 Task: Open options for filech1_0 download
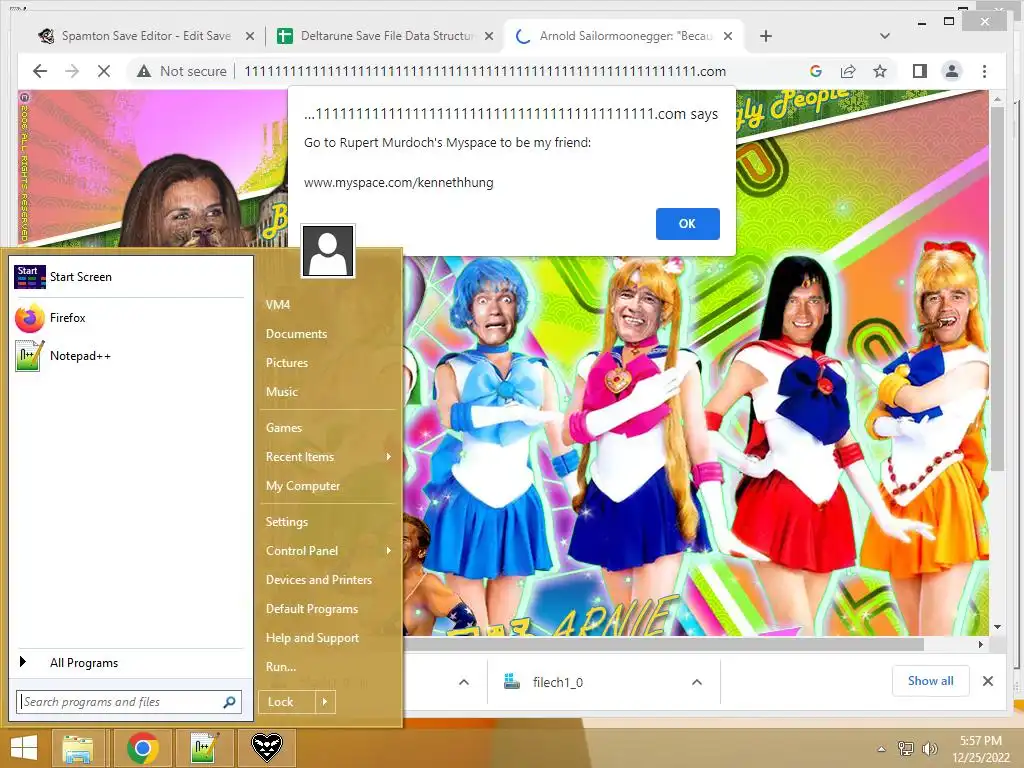(x=697, y=682)
